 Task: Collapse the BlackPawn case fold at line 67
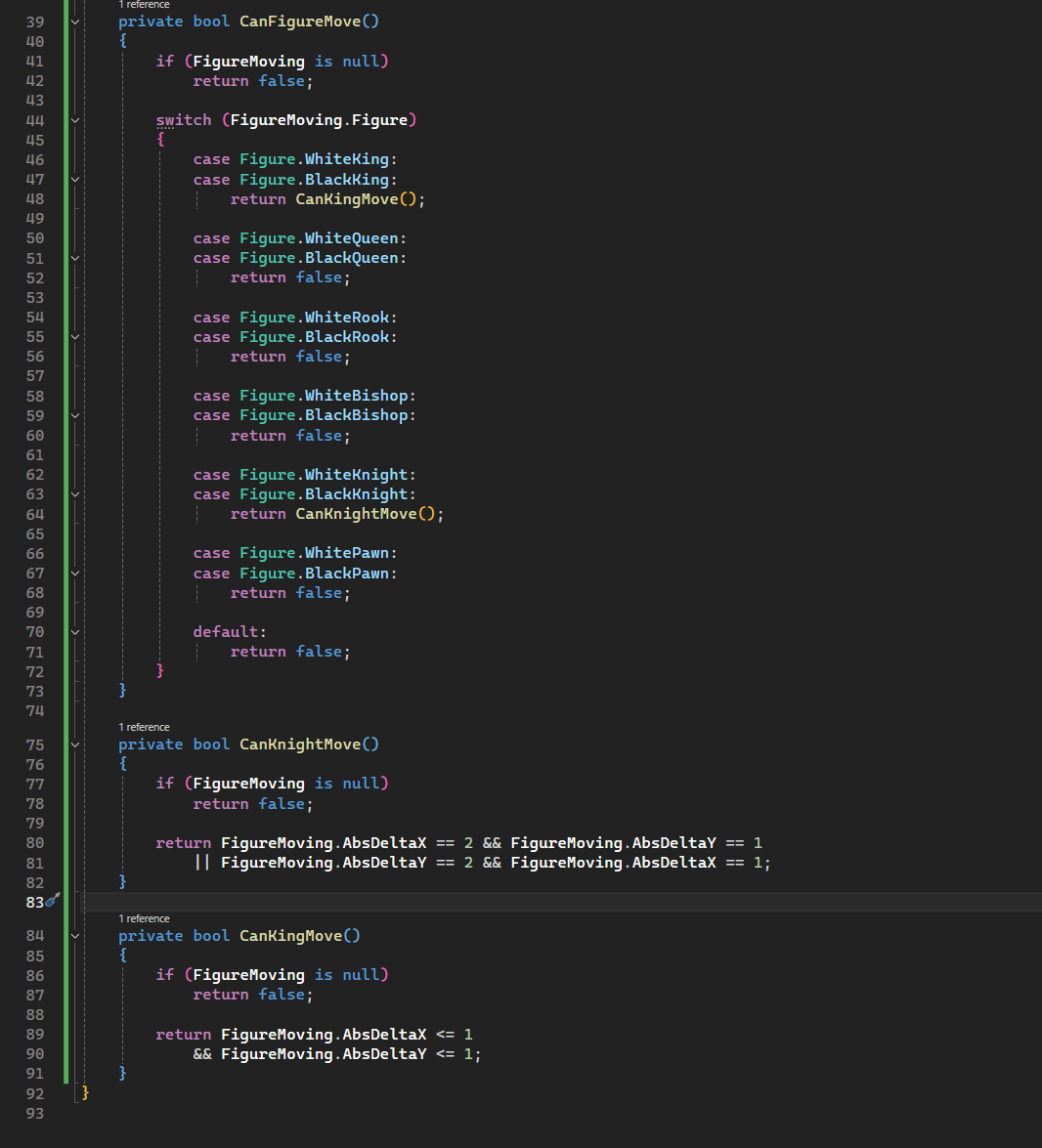[x=74, y=574]
